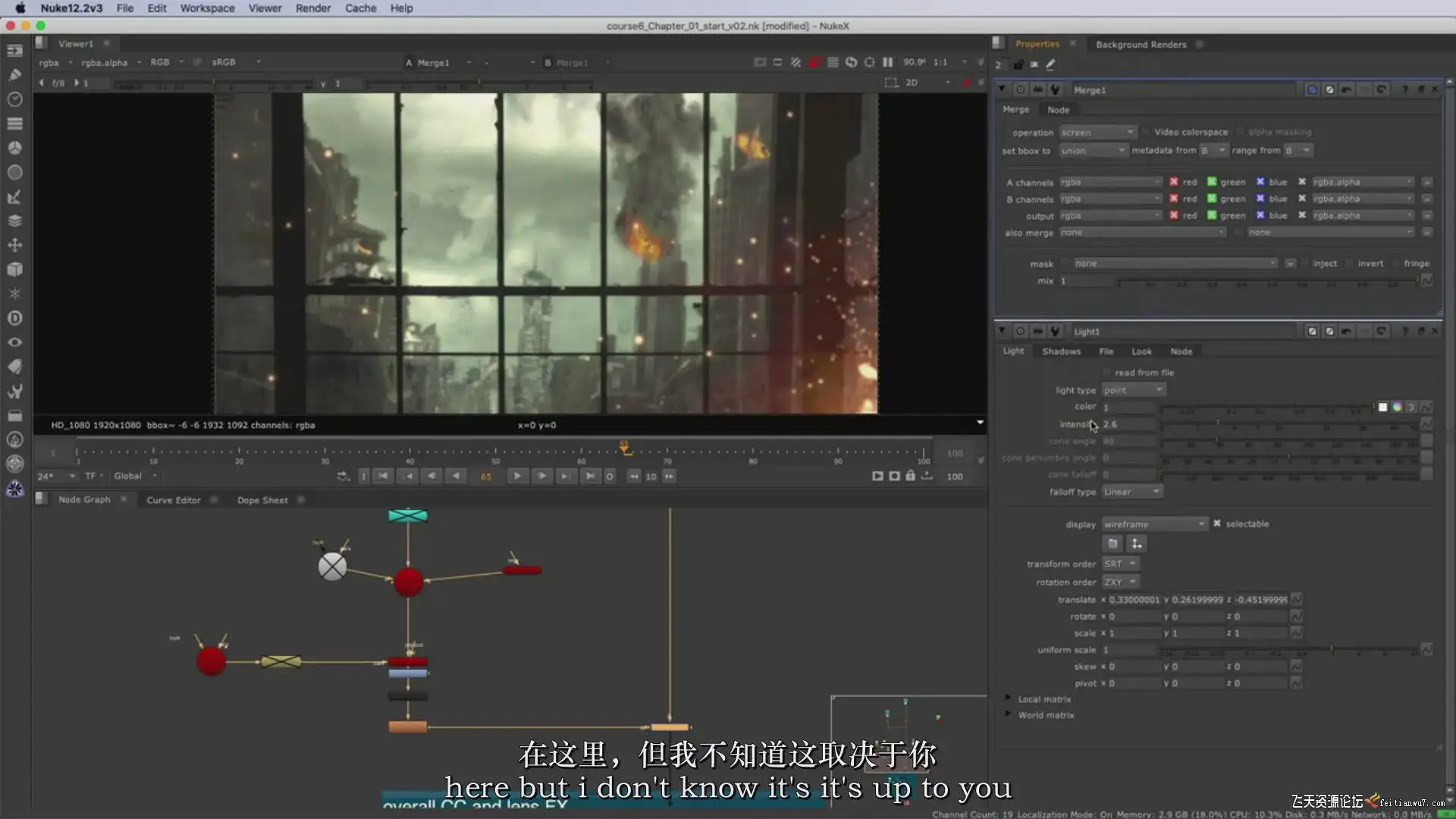The height and width of the screenshot is (819, 1456).
Task: Open the Filter nodes menu in left toolbar
Action: tap(14, 172)
